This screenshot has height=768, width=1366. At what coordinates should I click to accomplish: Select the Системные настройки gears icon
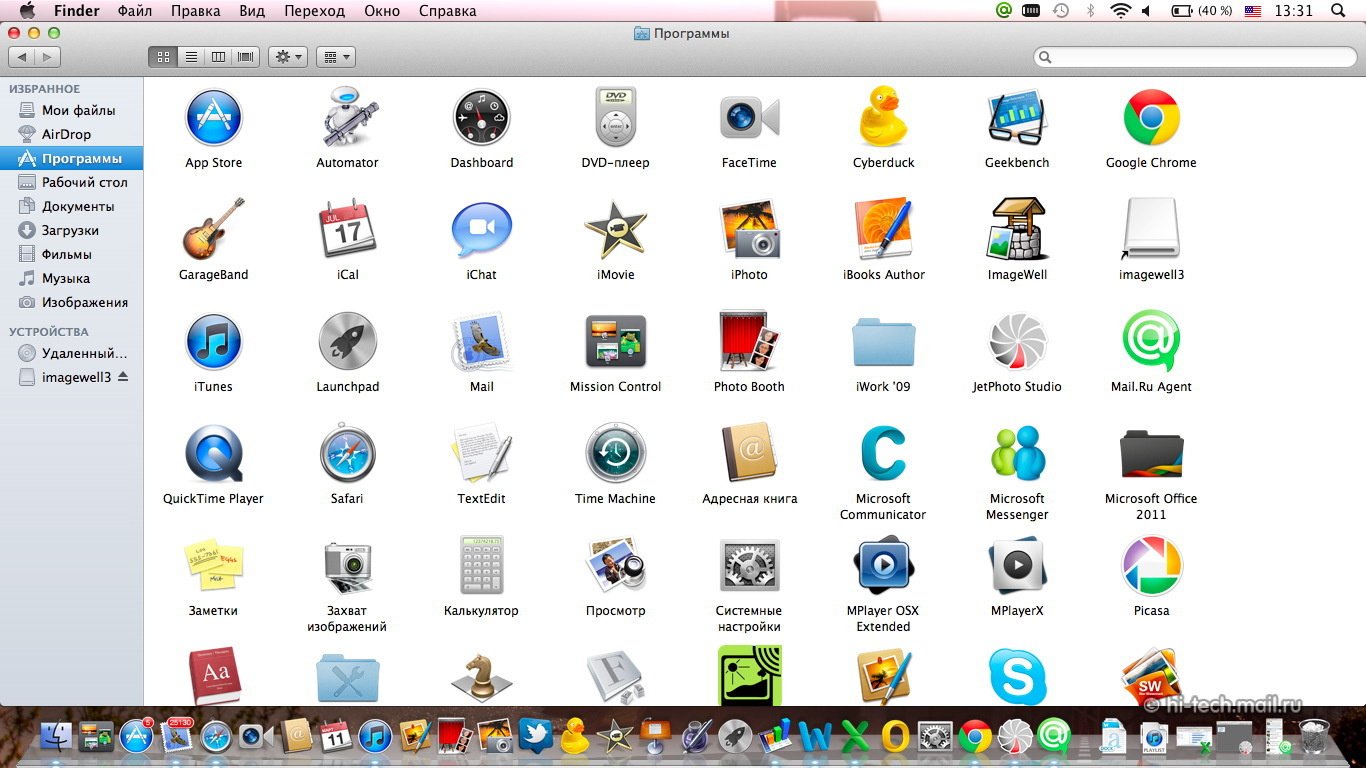pos(750,566)
